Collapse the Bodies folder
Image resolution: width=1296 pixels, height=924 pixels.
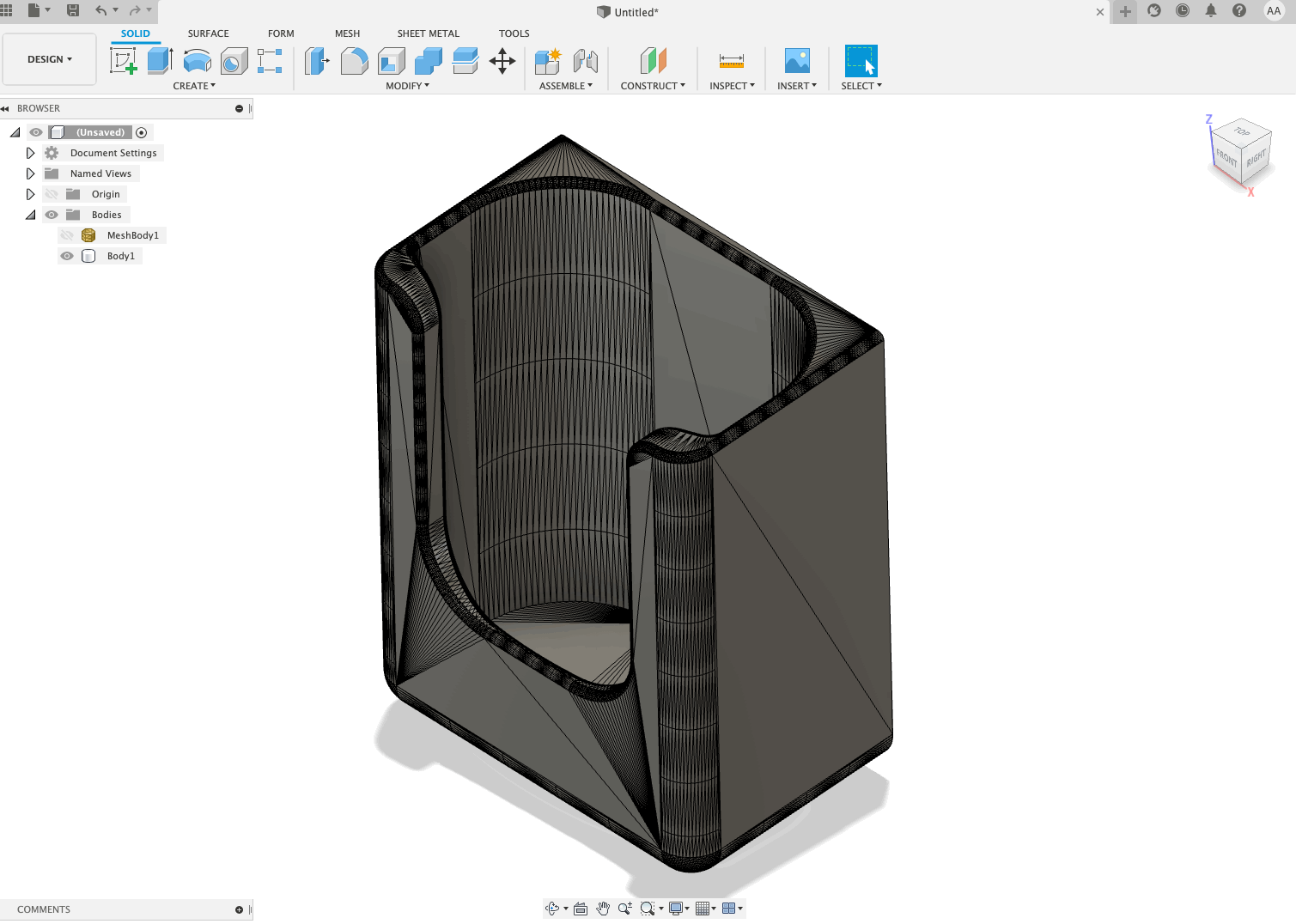[30, 215]
